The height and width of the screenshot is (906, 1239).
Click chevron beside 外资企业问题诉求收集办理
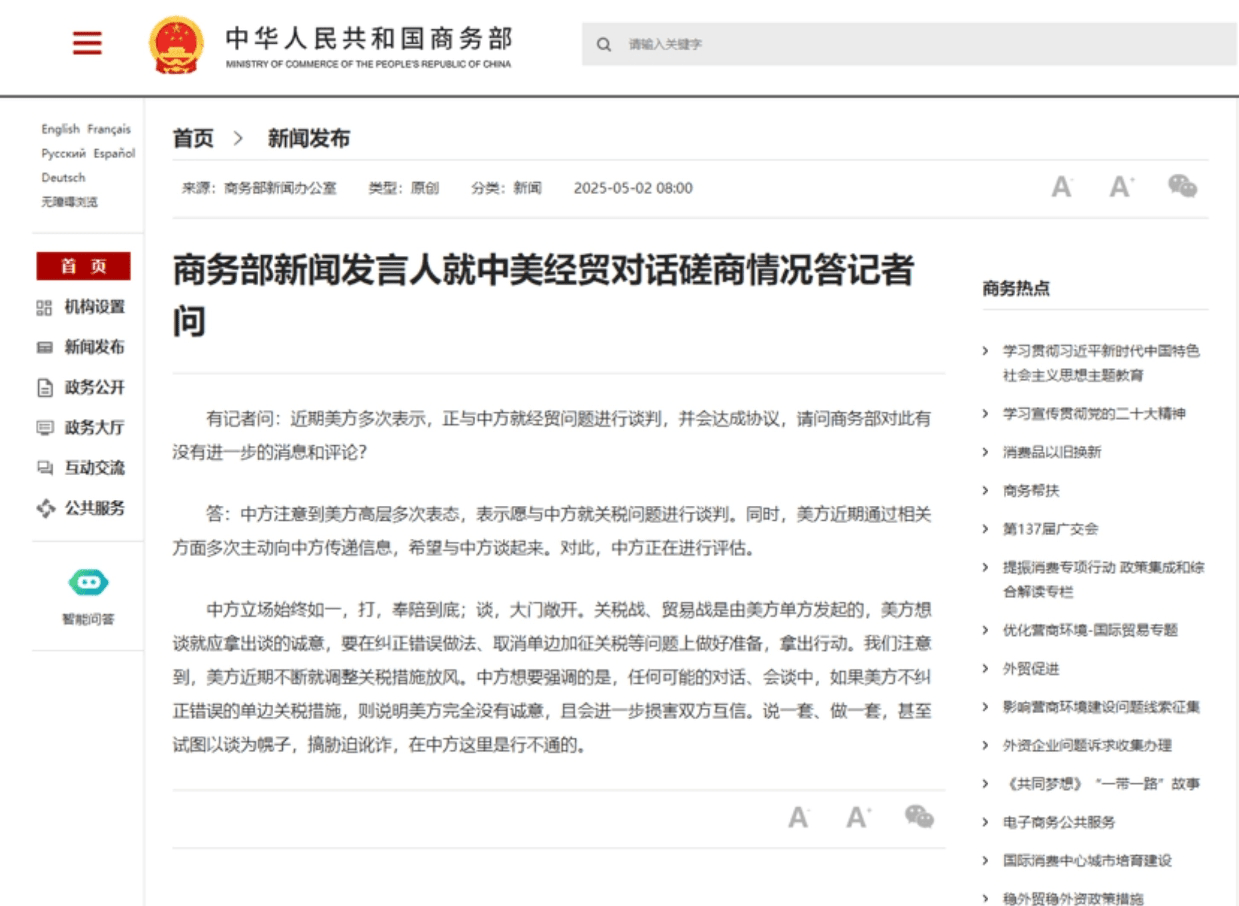point(986,745)
